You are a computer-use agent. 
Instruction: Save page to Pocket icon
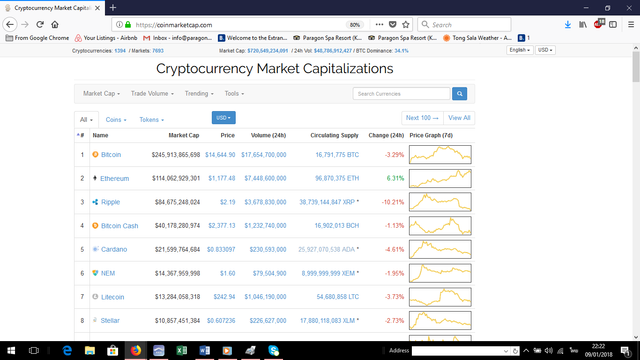393,24
